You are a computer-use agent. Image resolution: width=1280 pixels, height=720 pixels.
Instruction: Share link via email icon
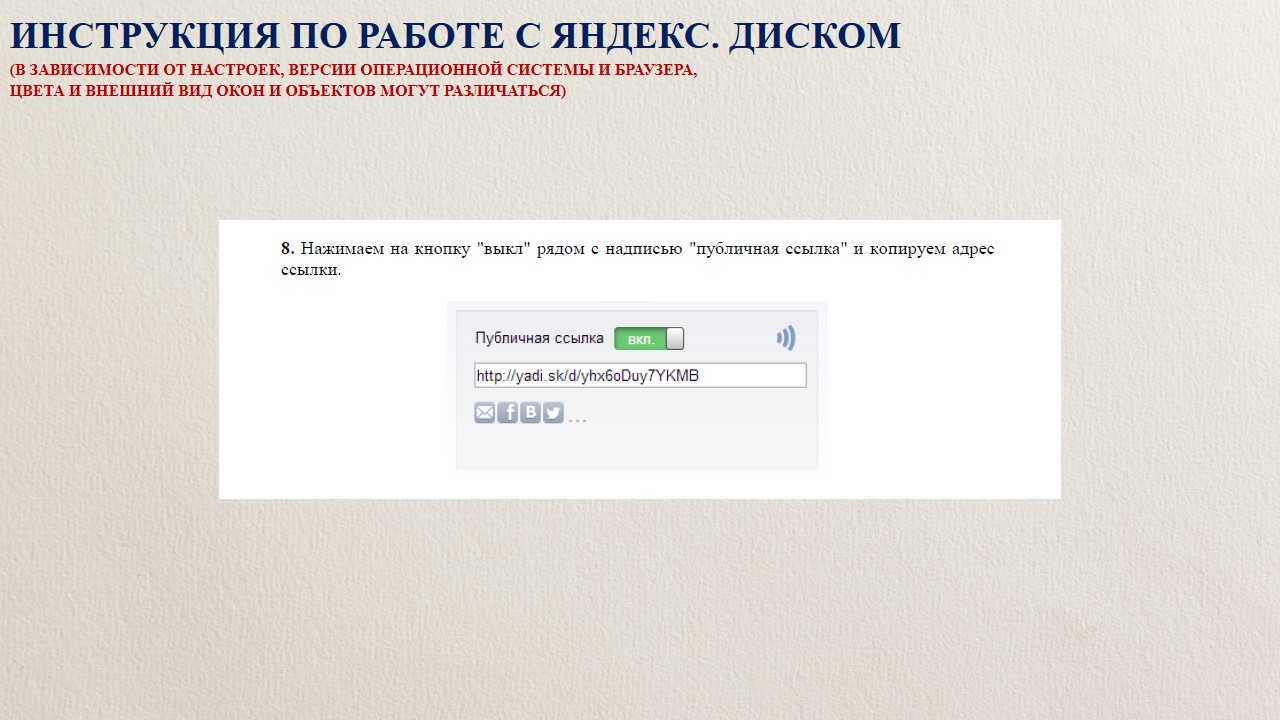[x=485, y=412]
